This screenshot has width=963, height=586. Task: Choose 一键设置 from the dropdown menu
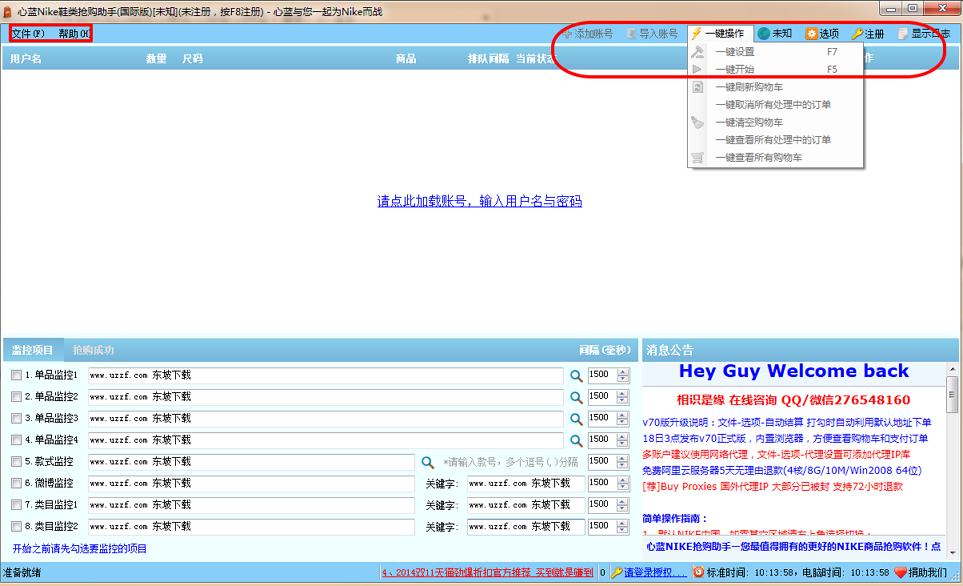[775, 52]
